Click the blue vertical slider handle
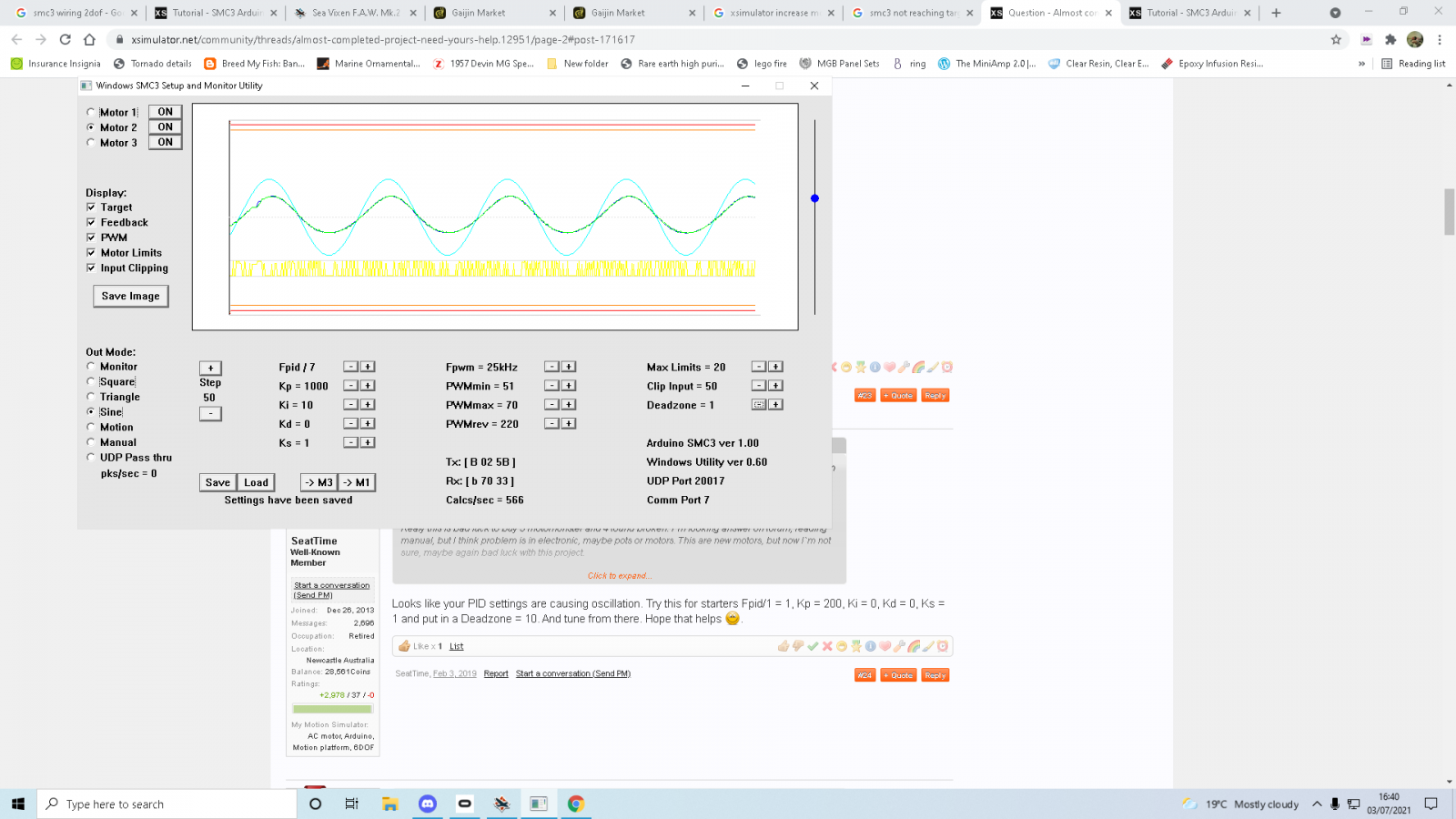The image size is (1456, 819). click(x=814, y=198)
